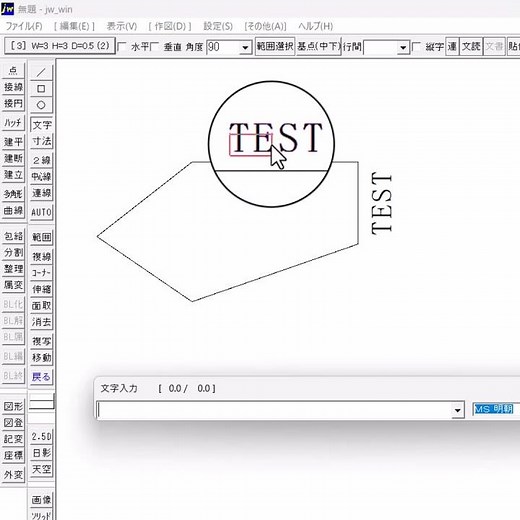The height and width of the screenshot is (520, 520).
Task: Toggle the 縦字 vertical text checkbox
Action: (x=417, y=47)
